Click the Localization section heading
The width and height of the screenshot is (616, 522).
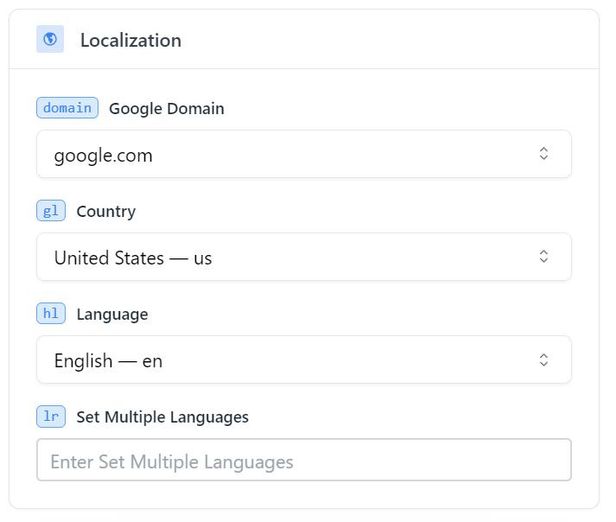131,40
